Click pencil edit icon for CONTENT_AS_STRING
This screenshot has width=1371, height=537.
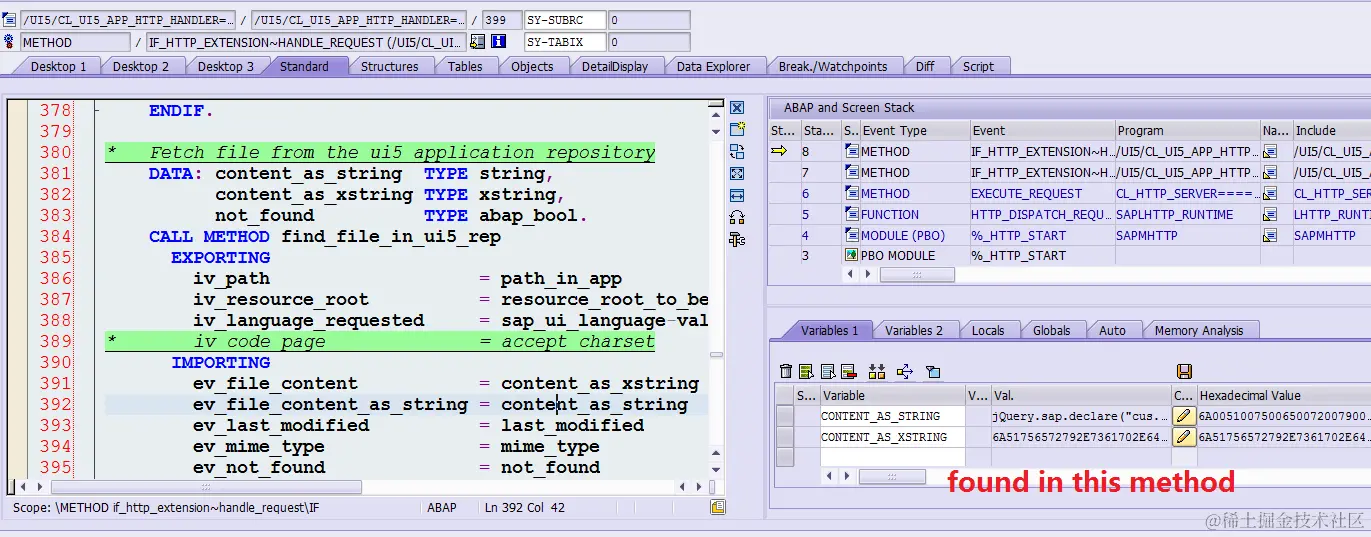click(1184, 416)
